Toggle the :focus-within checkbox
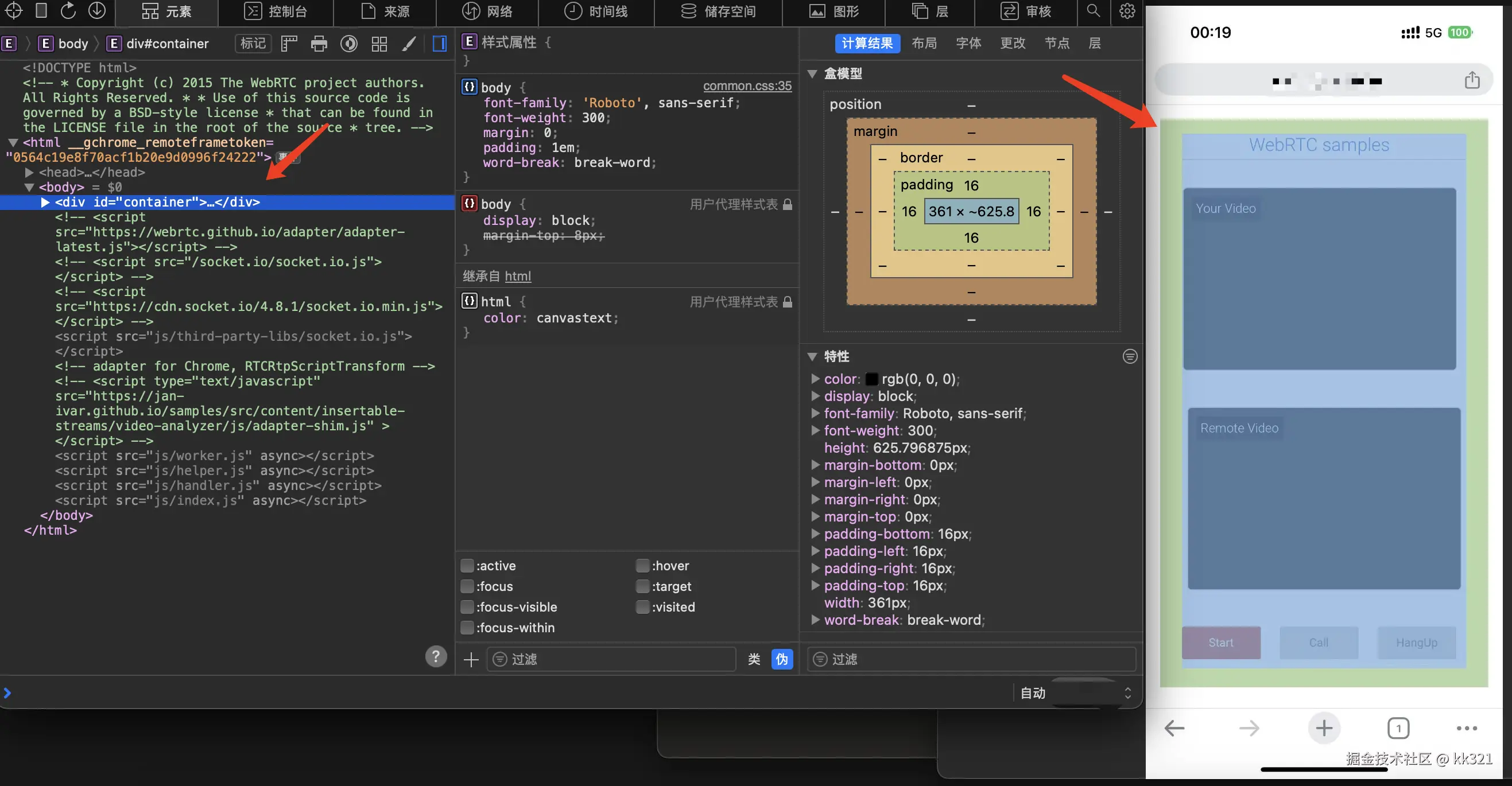This screenshot has width=1512, height=786. coord(467,628)
